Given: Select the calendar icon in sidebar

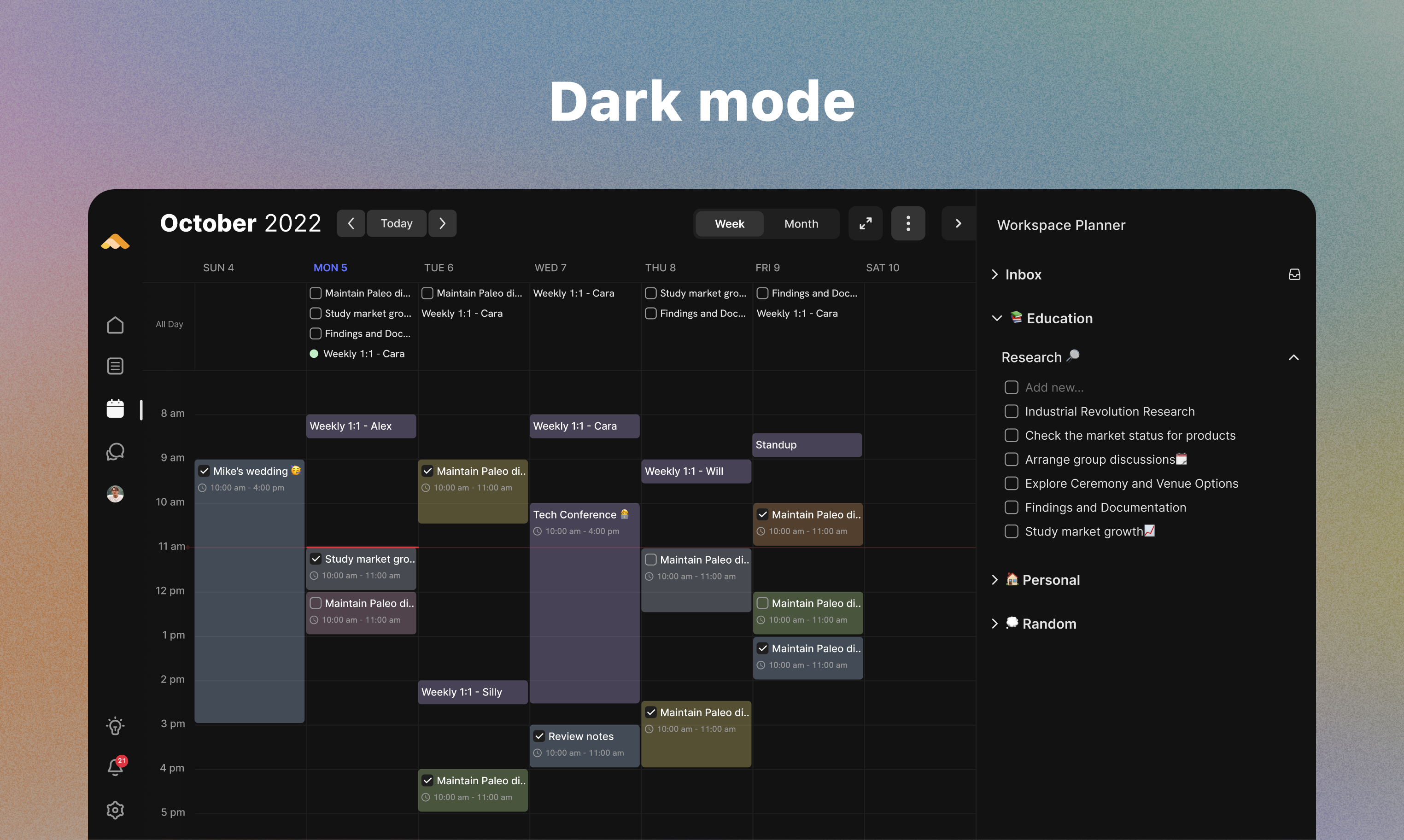Looking at the screenshot, I should (x=115, y=408).
